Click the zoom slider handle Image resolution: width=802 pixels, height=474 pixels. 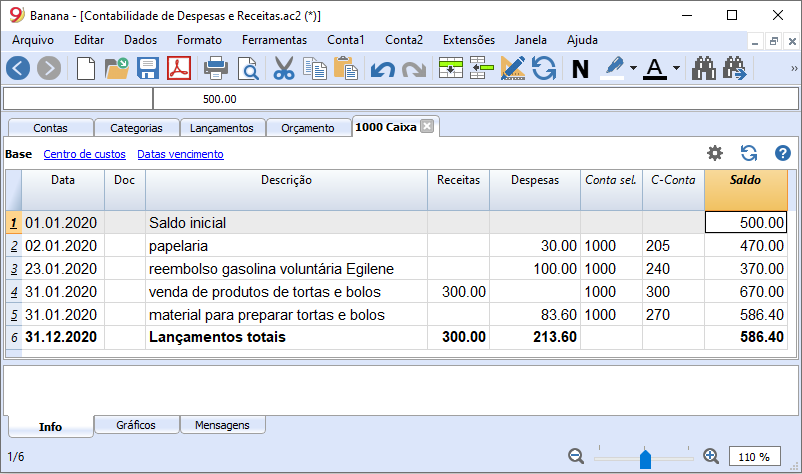coord(645,458)
